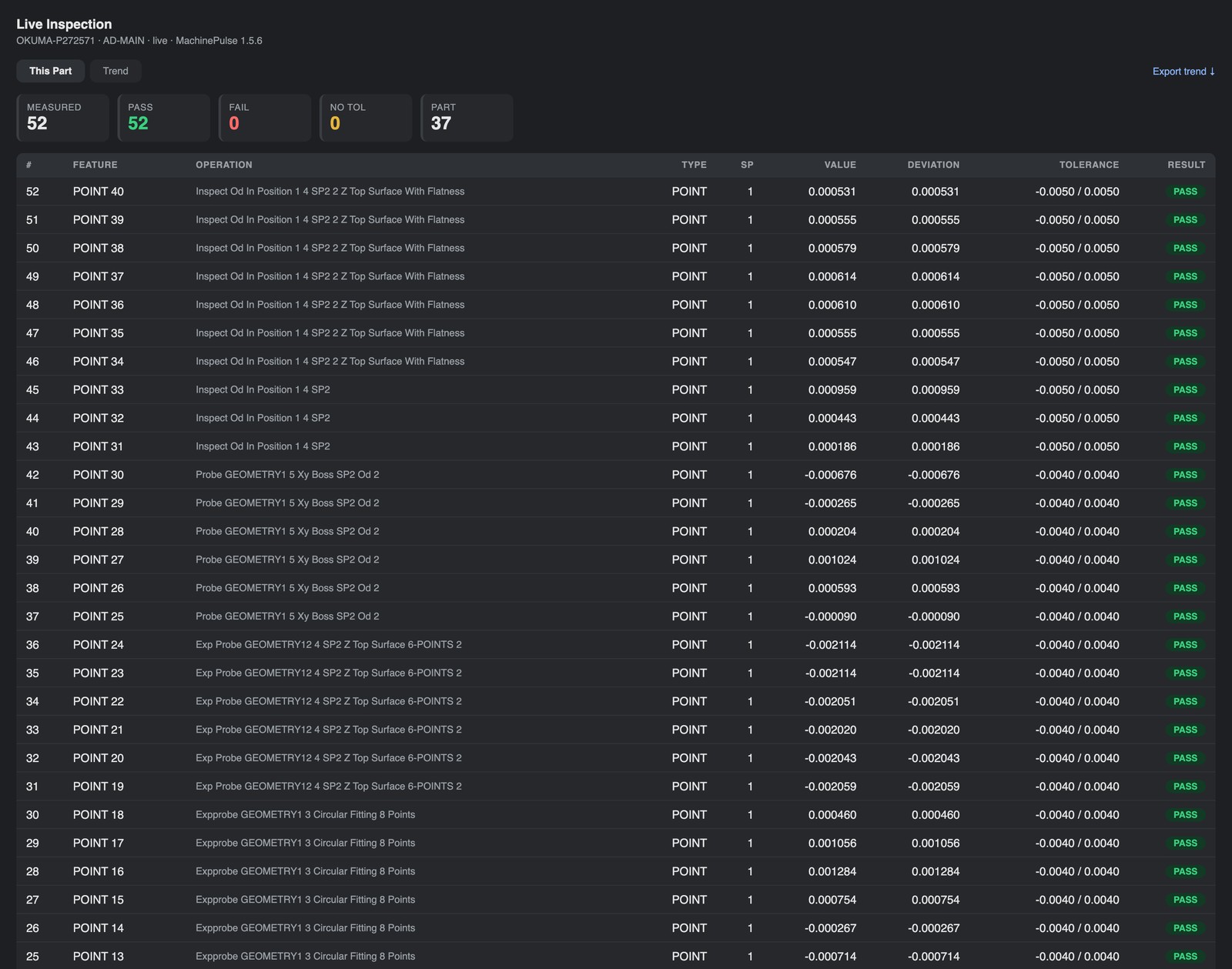Open the PASS 52 summary card
The width and height of the screenshot is (1232, 969).
point(163,118)
